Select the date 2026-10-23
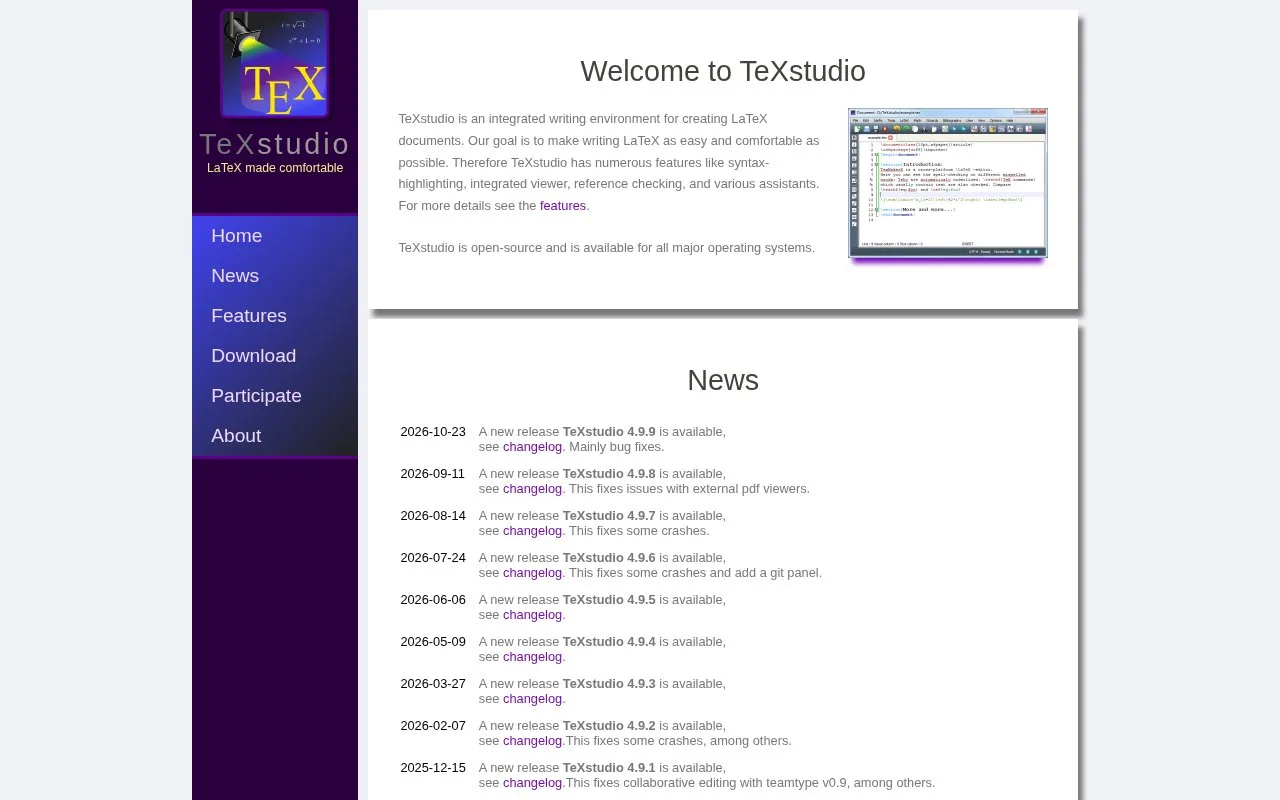This screenshot has height=800, width=1280. tap(433, 432)
